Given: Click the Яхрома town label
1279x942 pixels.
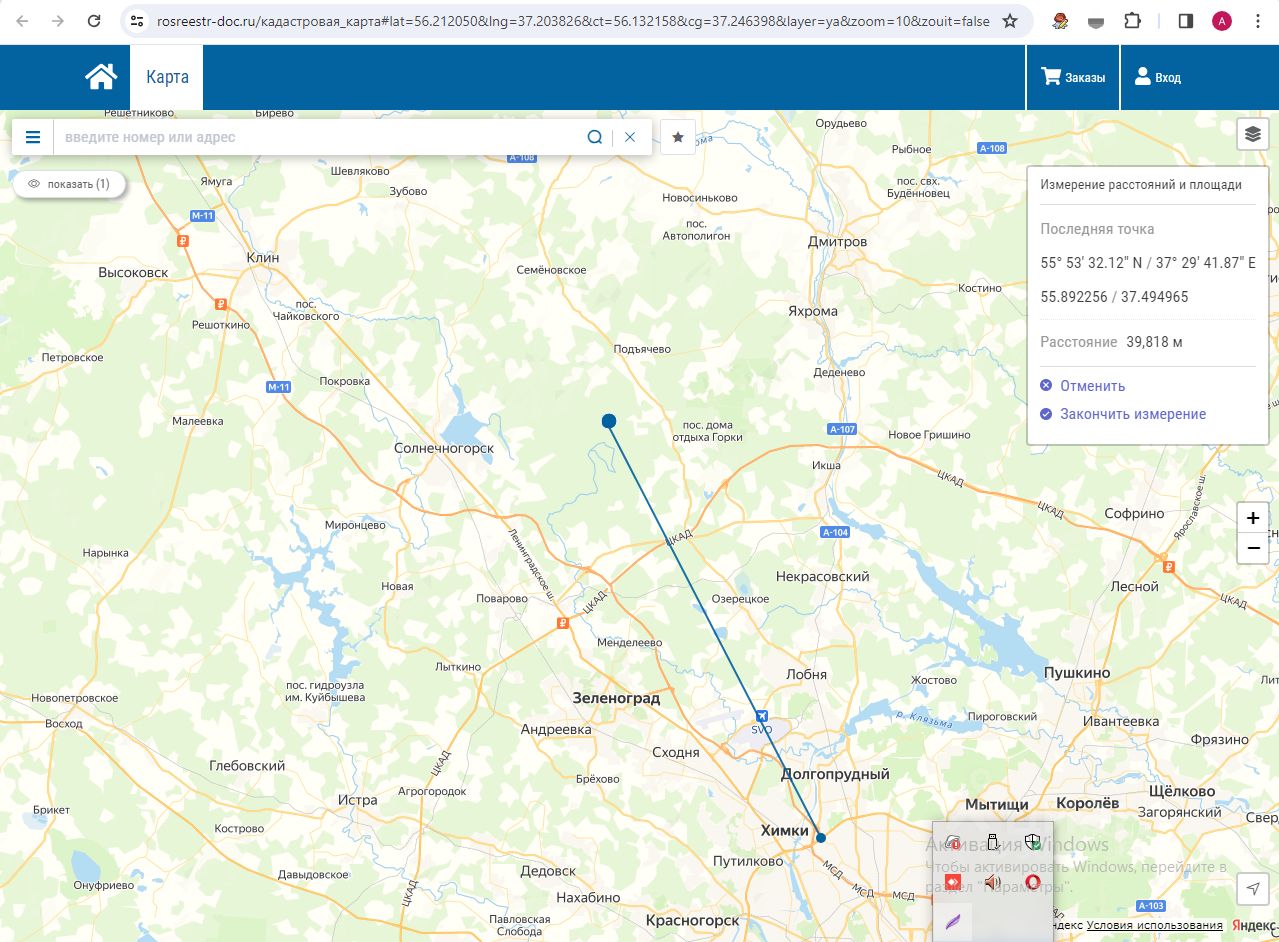Looking at the screenshot, I should click(x=813, y=311).
